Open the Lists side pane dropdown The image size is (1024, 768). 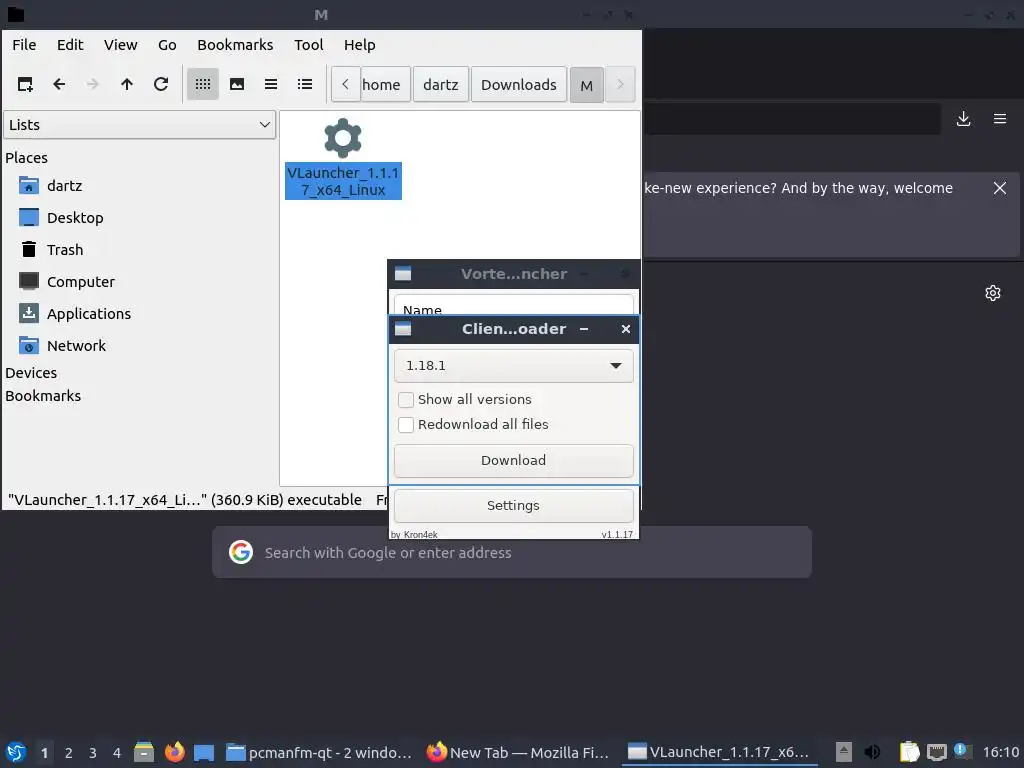140,125
